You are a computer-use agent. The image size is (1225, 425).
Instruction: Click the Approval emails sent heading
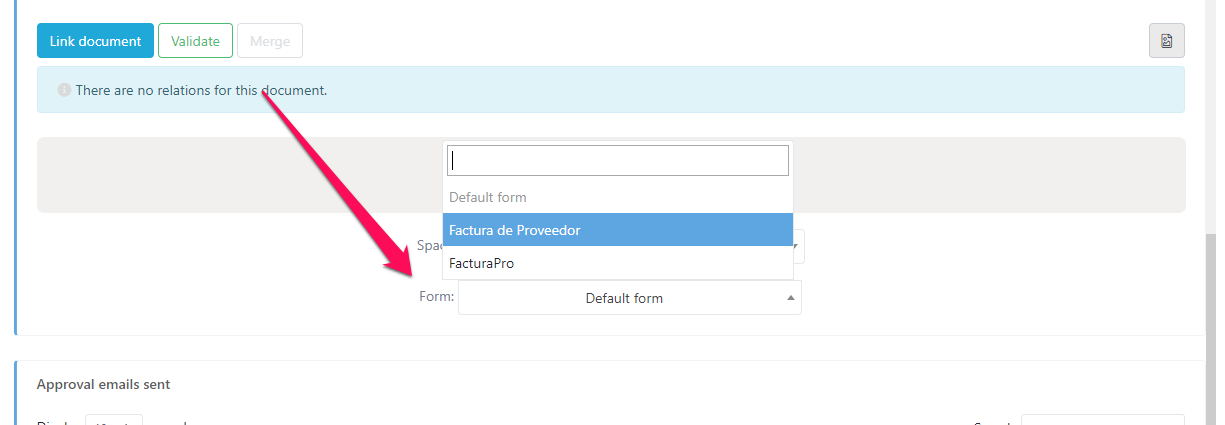[x=103, y=384]
